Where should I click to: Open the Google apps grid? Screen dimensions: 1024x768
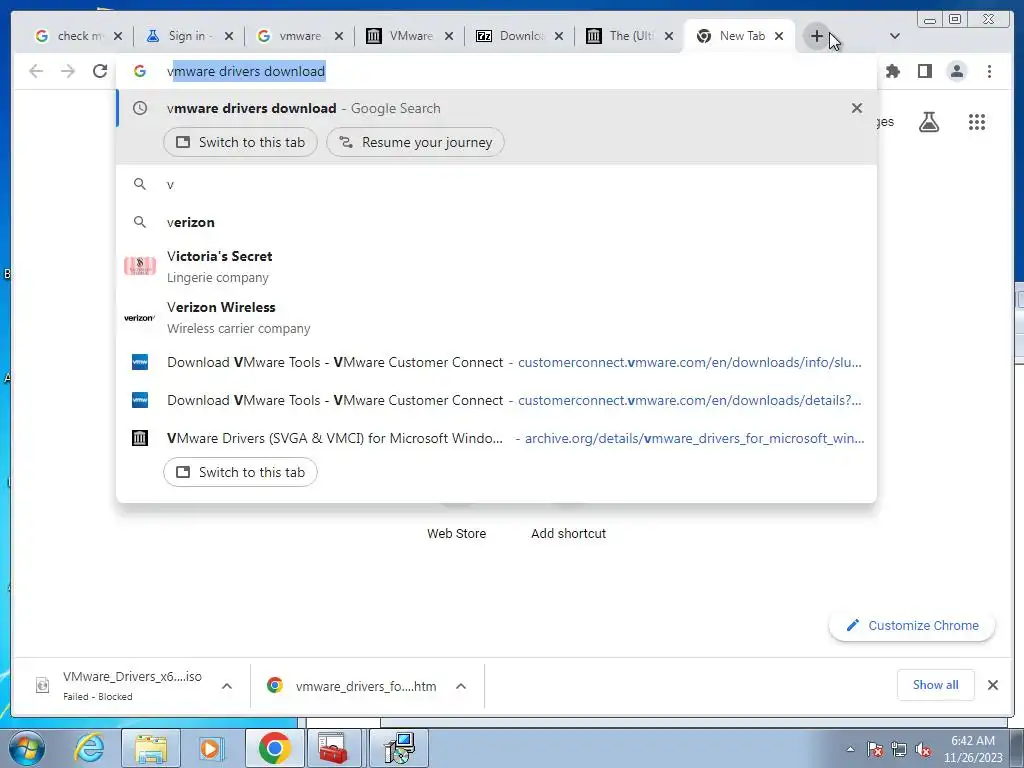pos(977,122)
